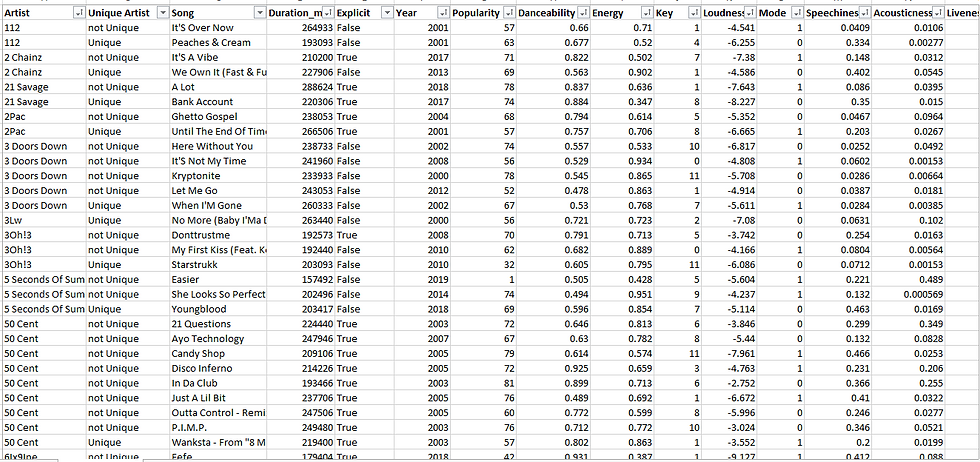Select the speechiness value 0.0409
Image resolution: width=980 pixels, height=462 pixels.
coord(837,28)
